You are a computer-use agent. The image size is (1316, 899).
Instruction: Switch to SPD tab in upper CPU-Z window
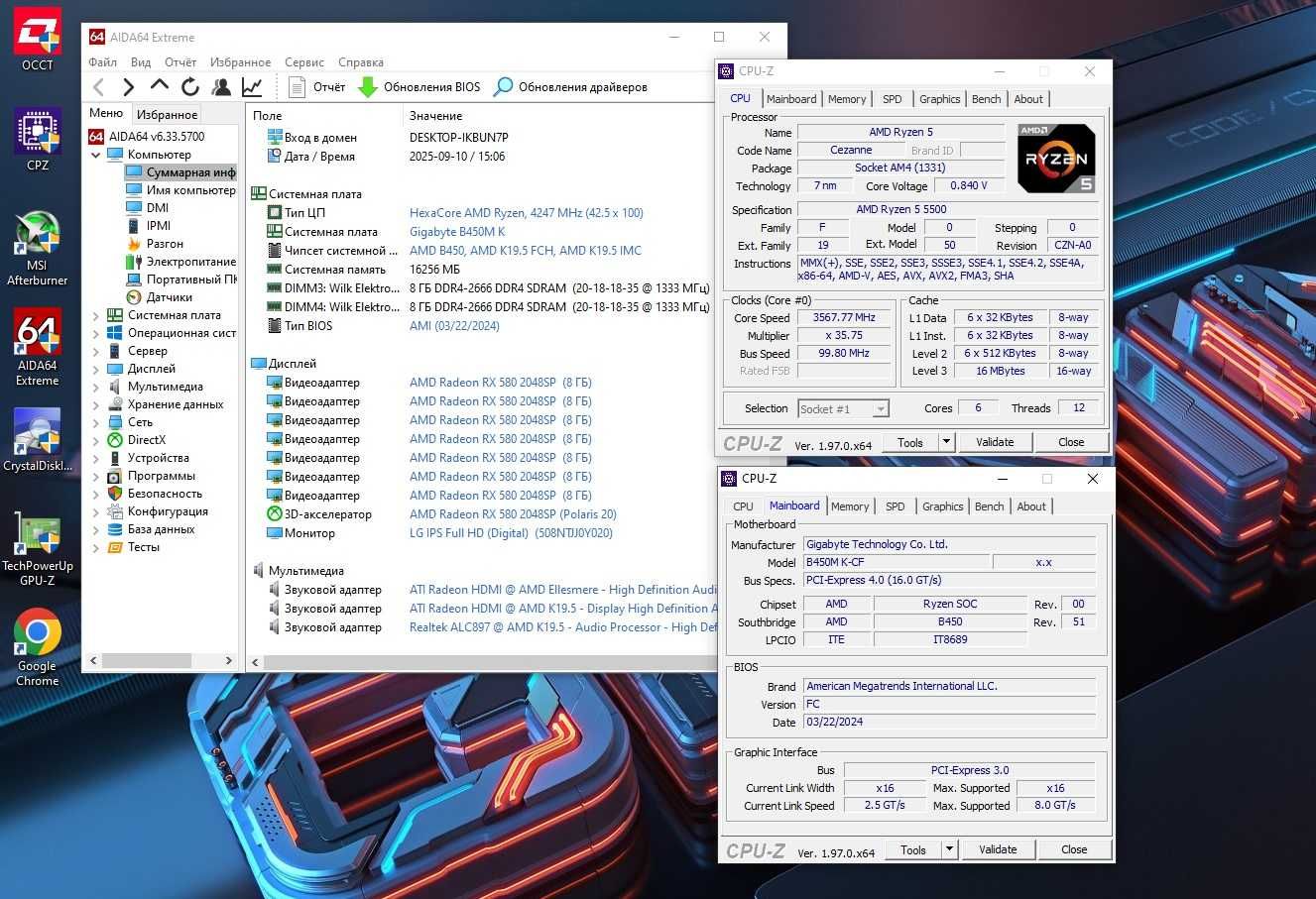(893, 99)
